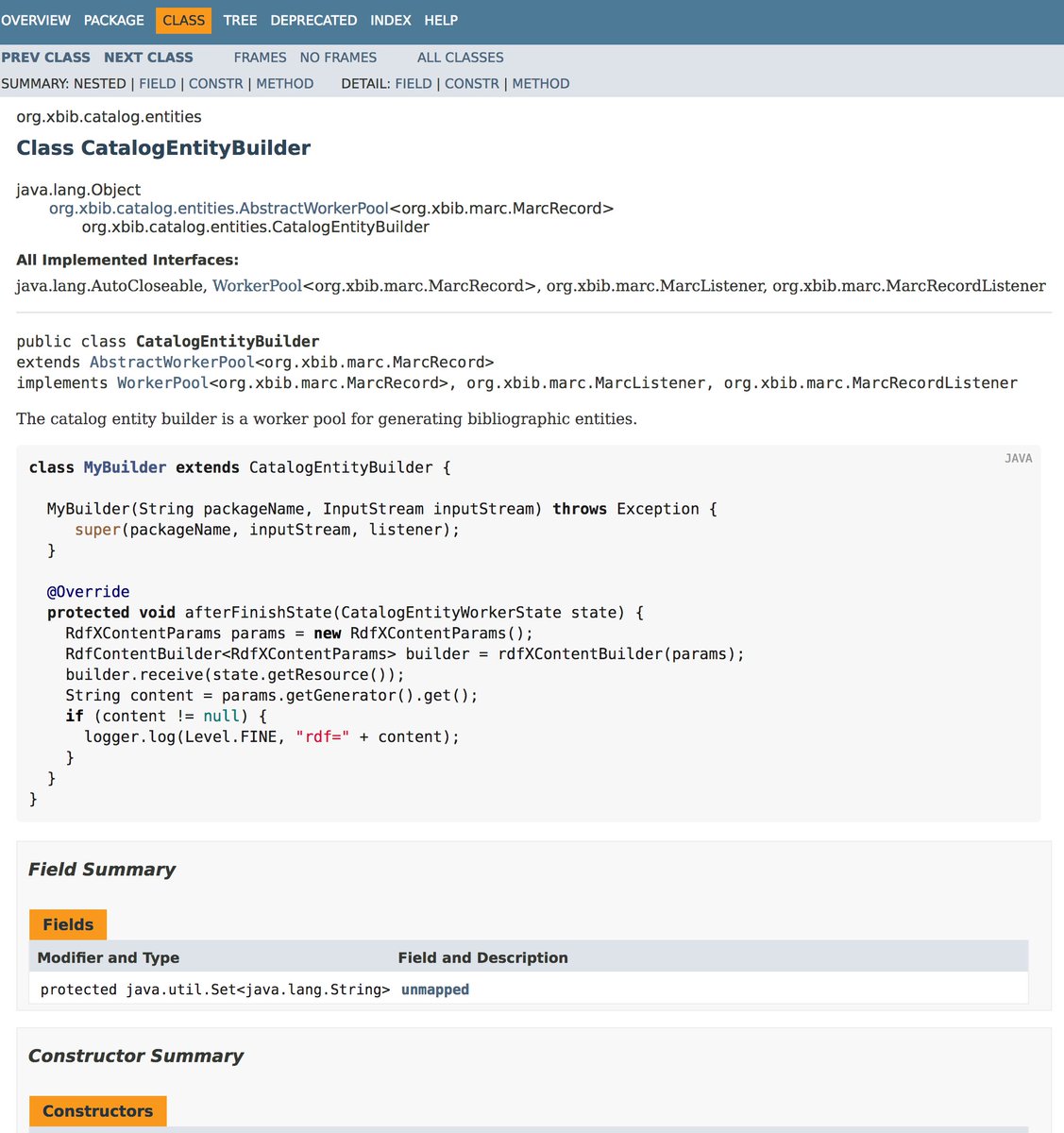
Task: Open the INDEX page
Action: 391,20
